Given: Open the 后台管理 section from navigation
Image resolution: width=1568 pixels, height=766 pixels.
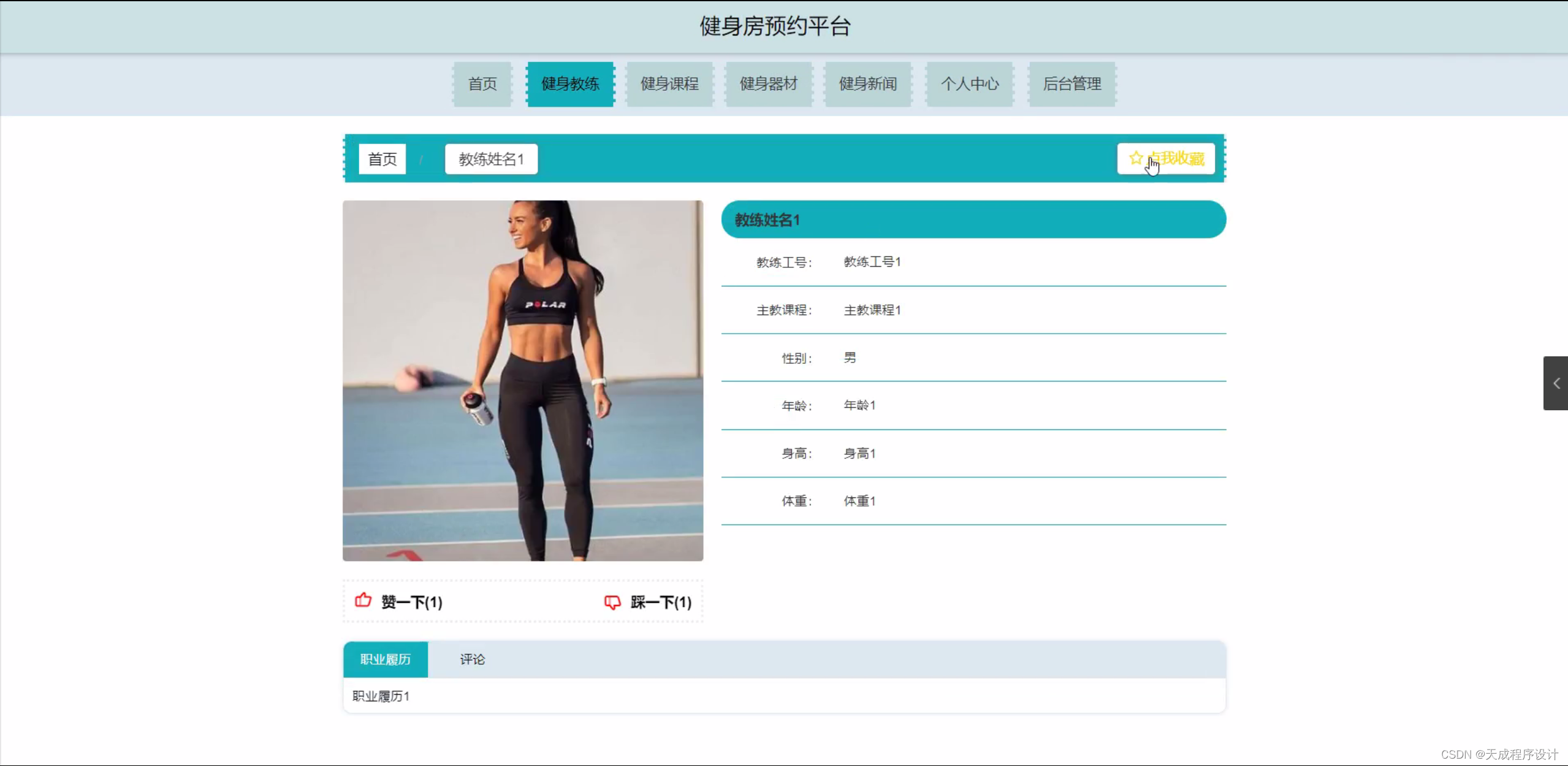Looking at the screenshot, I should coord(1071,84).
